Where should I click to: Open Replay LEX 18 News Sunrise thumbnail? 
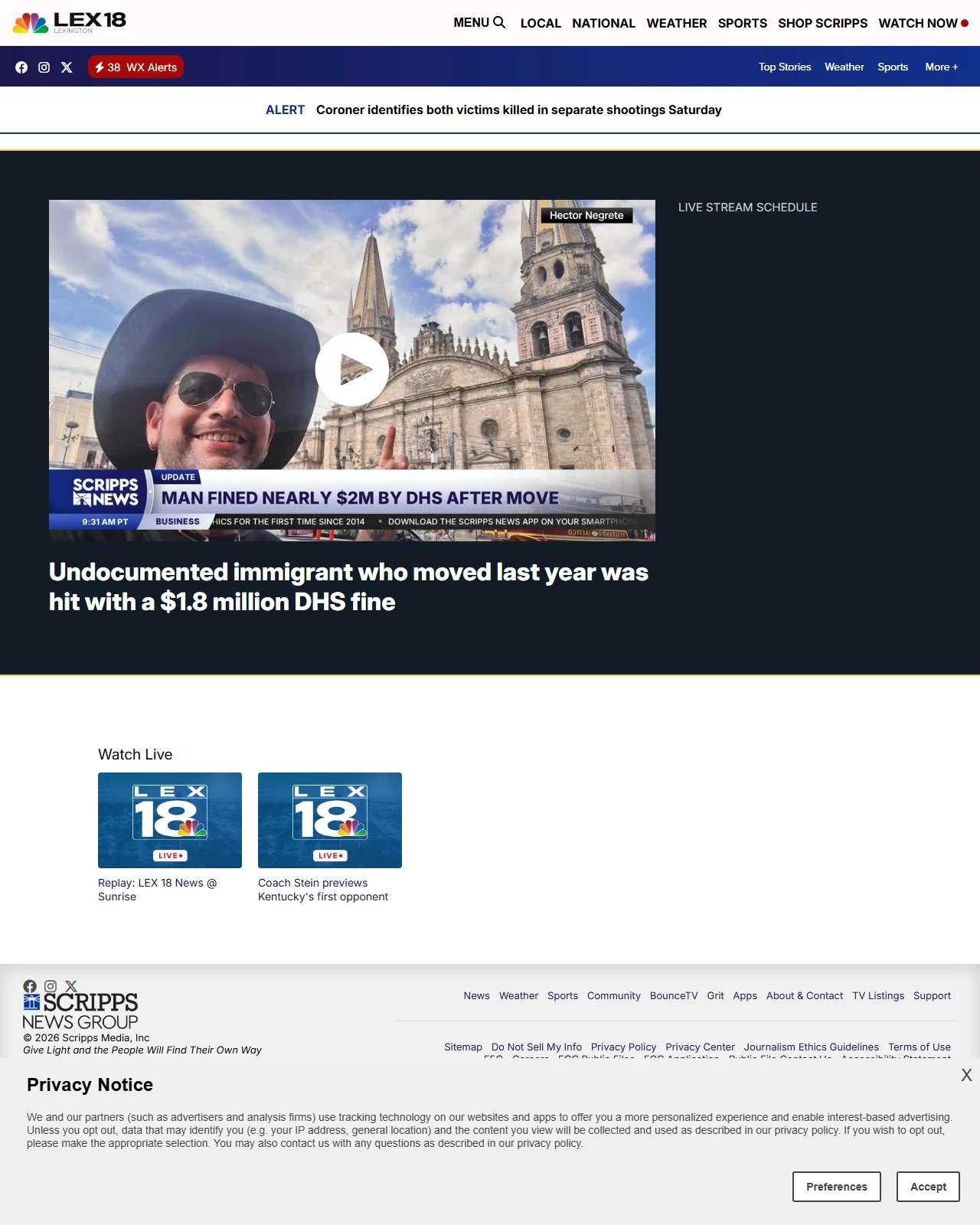[x=170, y=820]
